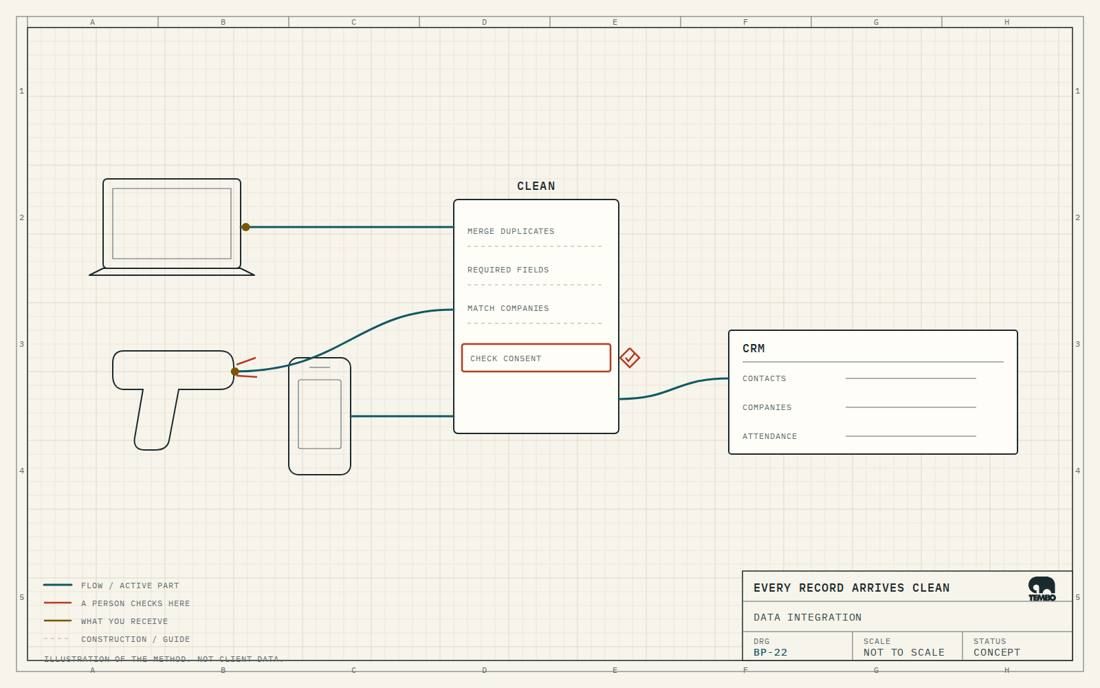Click the CONCEPT status value
The width and height of the screenshot is (1100, 688).
(996, 652)
